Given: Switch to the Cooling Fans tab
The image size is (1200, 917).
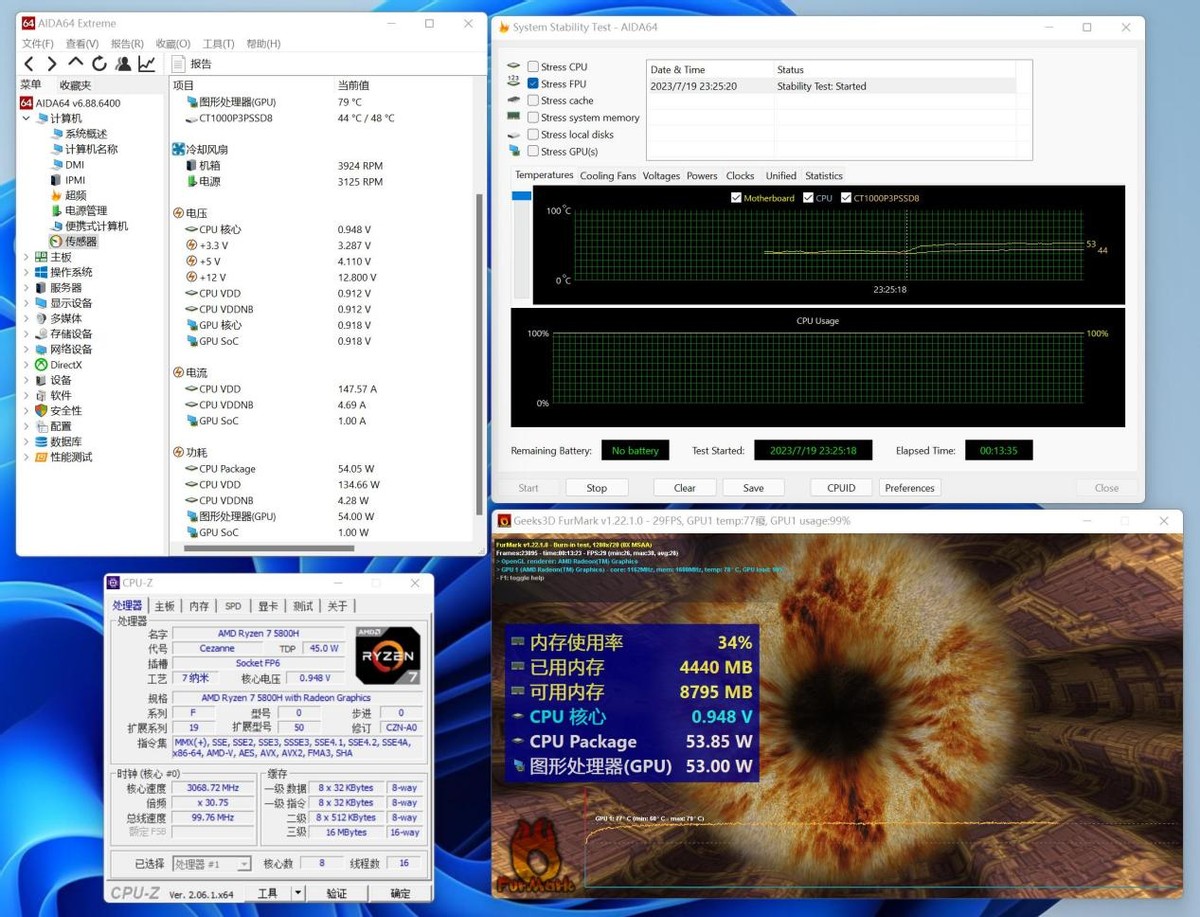Looking at the screenshot, I should click(x=607, y=176).
